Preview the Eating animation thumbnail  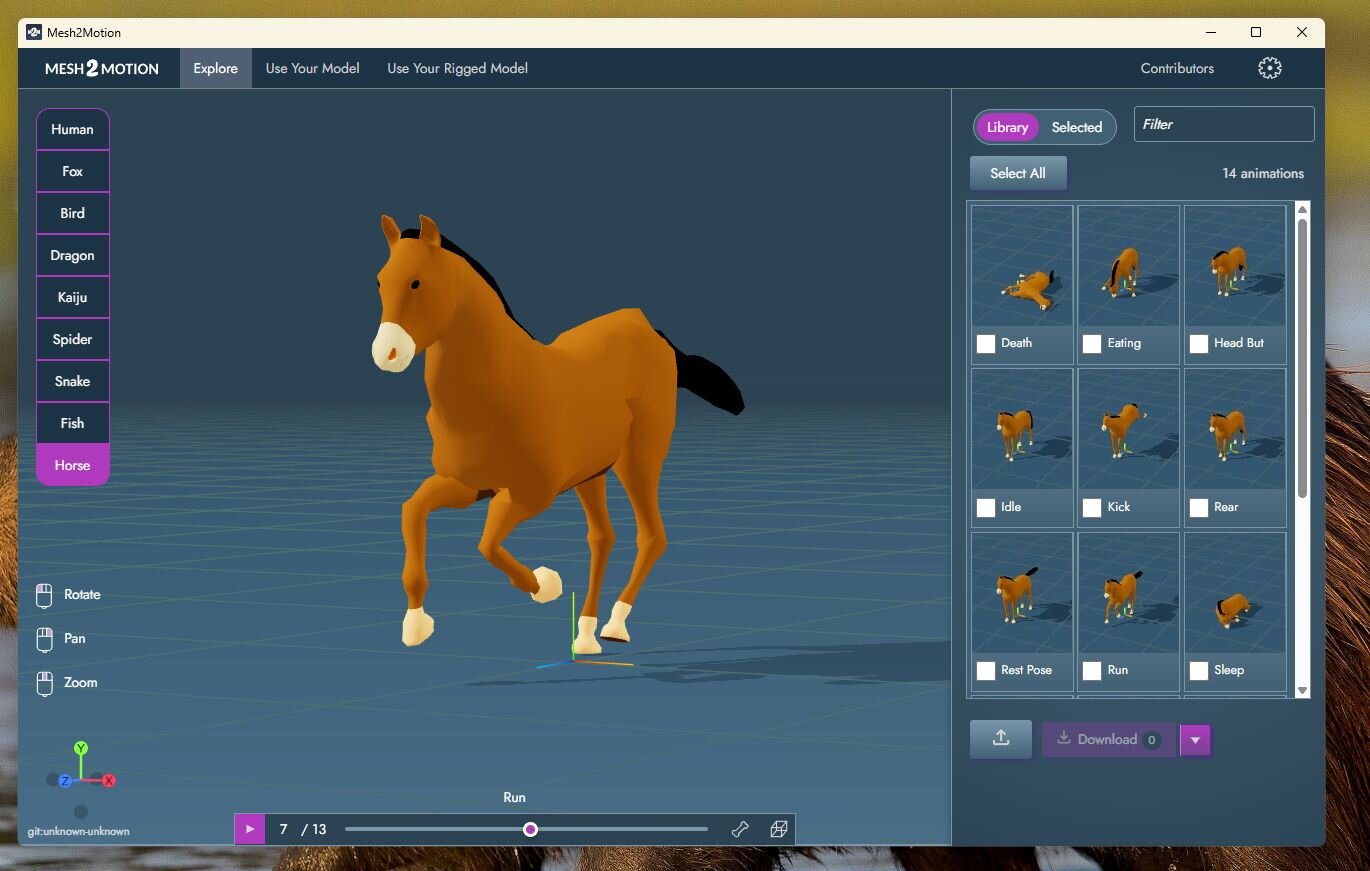tap(1129, 266)
